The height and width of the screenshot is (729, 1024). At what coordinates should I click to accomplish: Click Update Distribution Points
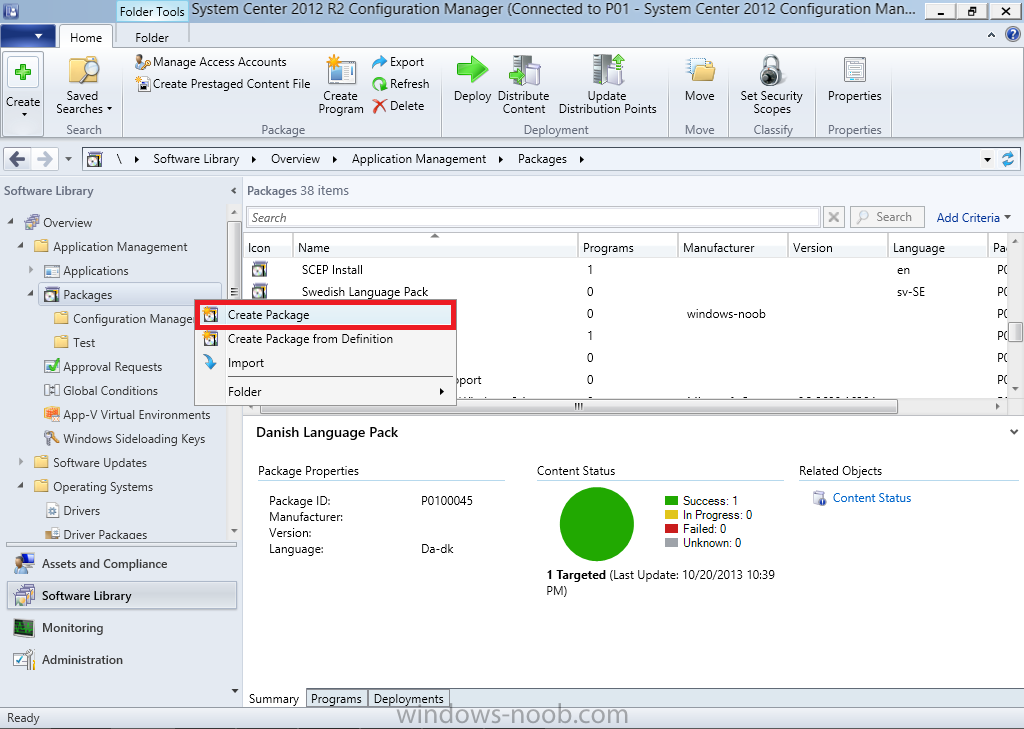coord(607,85)
